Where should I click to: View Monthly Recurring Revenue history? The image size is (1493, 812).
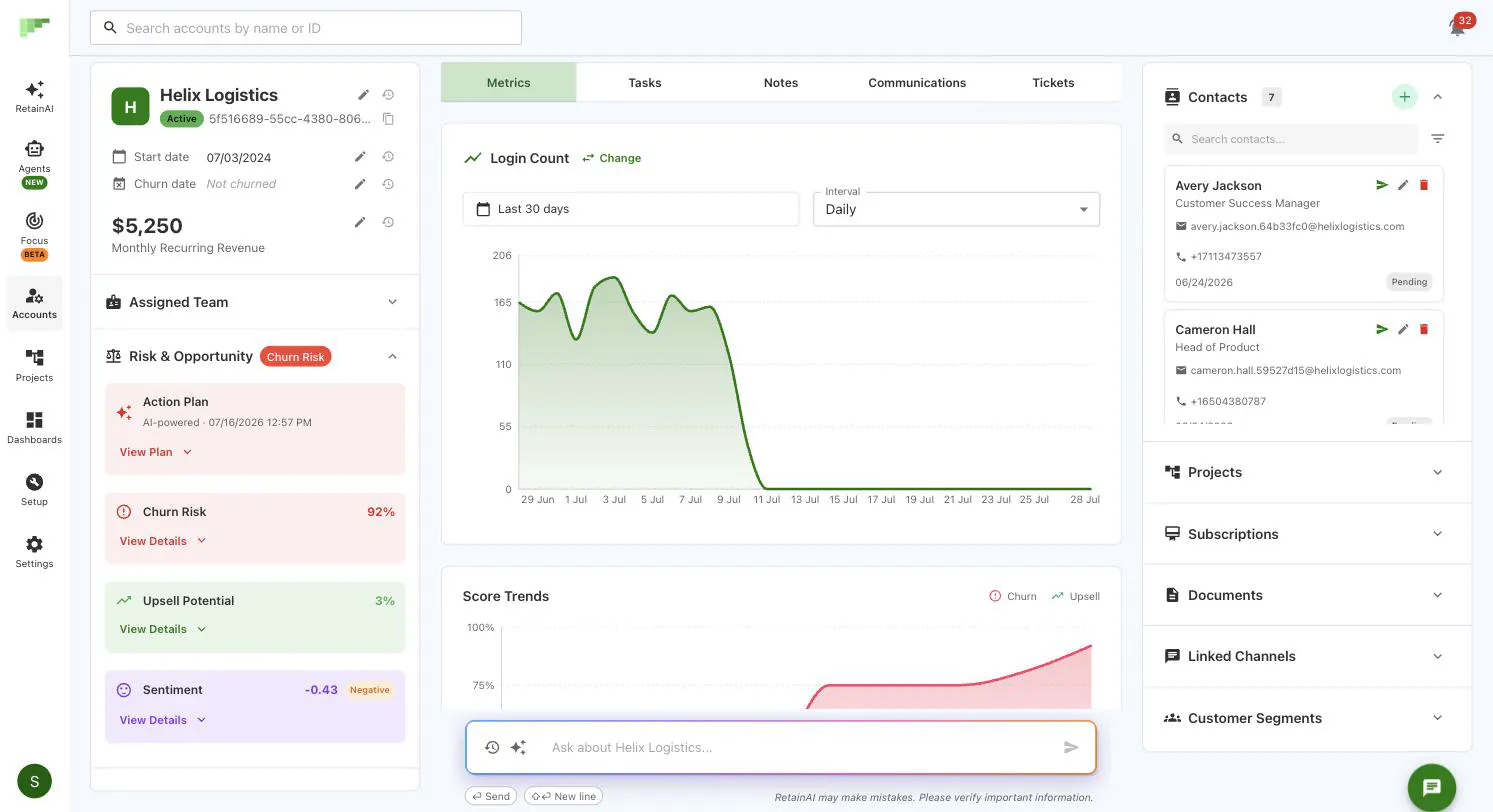[x=388, y=222]
